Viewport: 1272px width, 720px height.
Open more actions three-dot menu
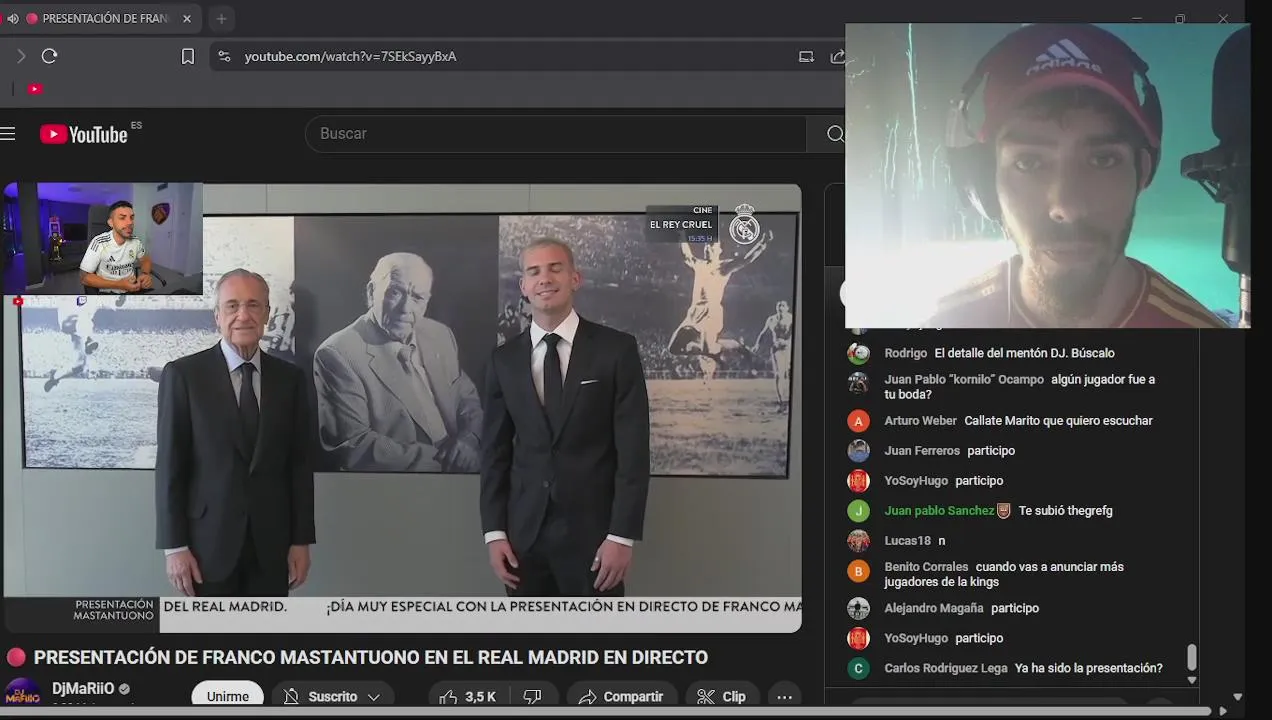[784, 697]
